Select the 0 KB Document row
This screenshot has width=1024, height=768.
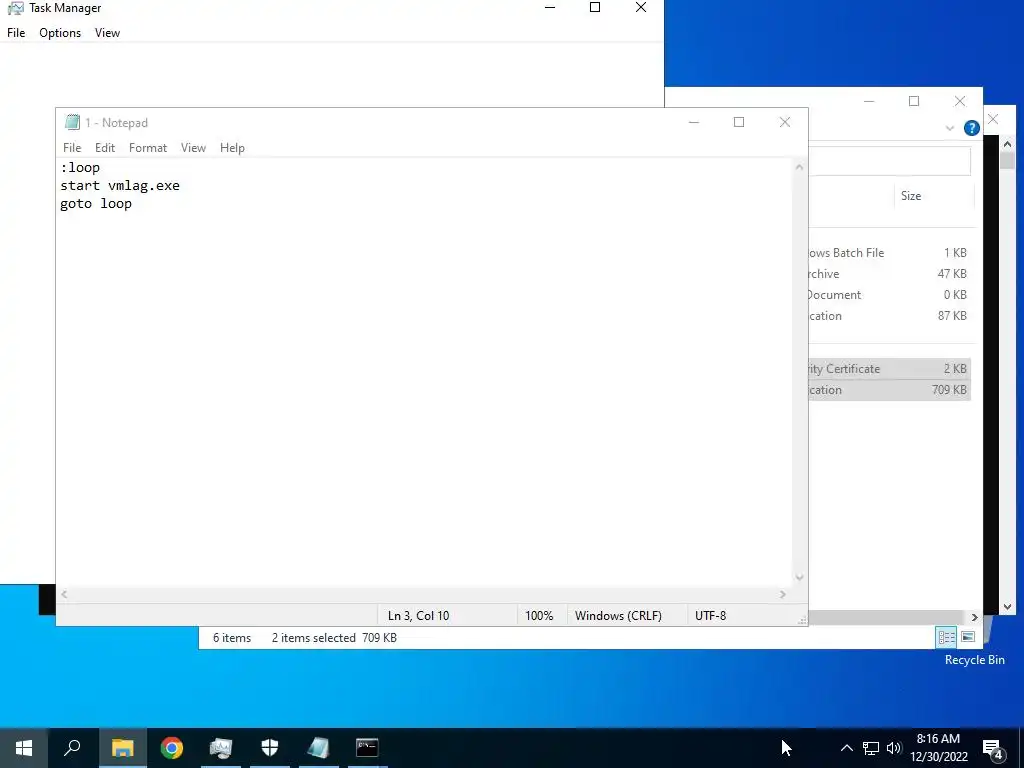click(x=889, y=295)
